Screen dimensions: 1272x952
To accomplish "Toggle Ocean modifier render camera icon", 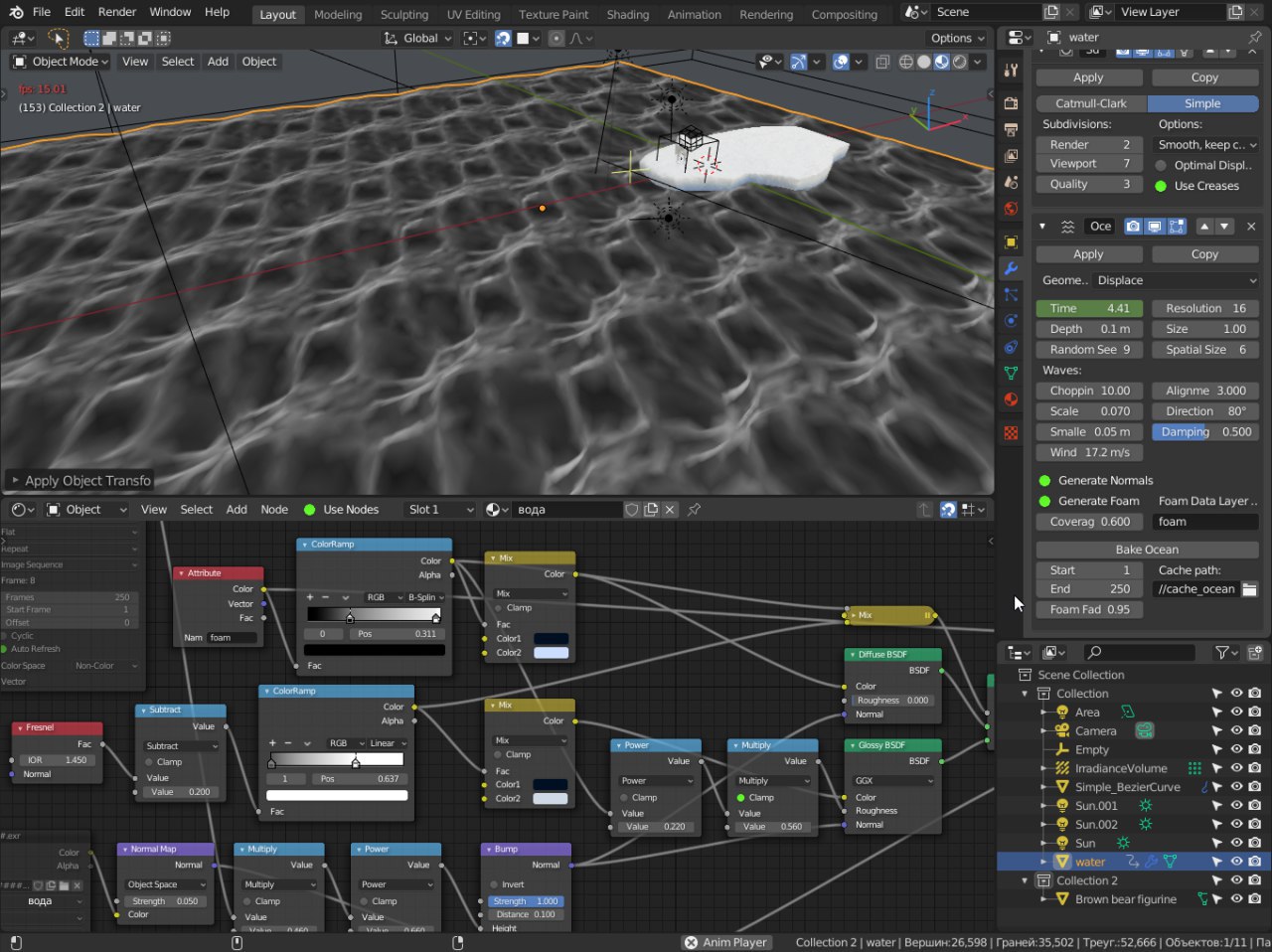I will (x=1133, y=227).
